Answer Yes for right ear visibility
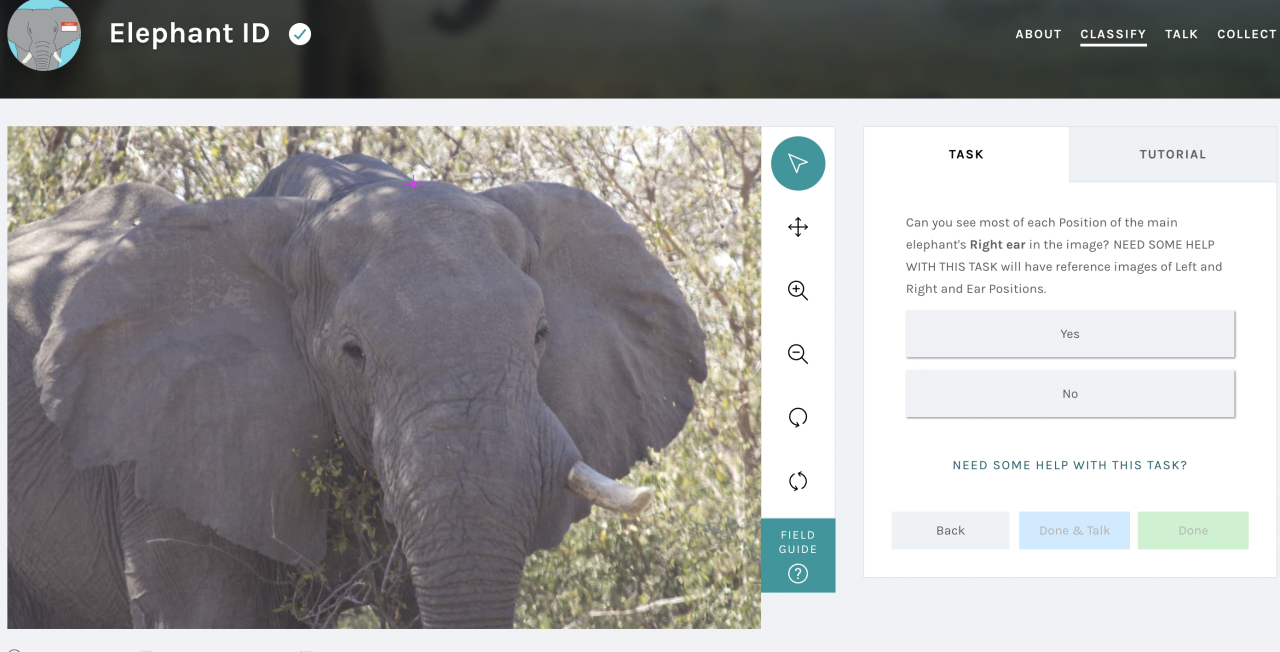 [1069, 334]
